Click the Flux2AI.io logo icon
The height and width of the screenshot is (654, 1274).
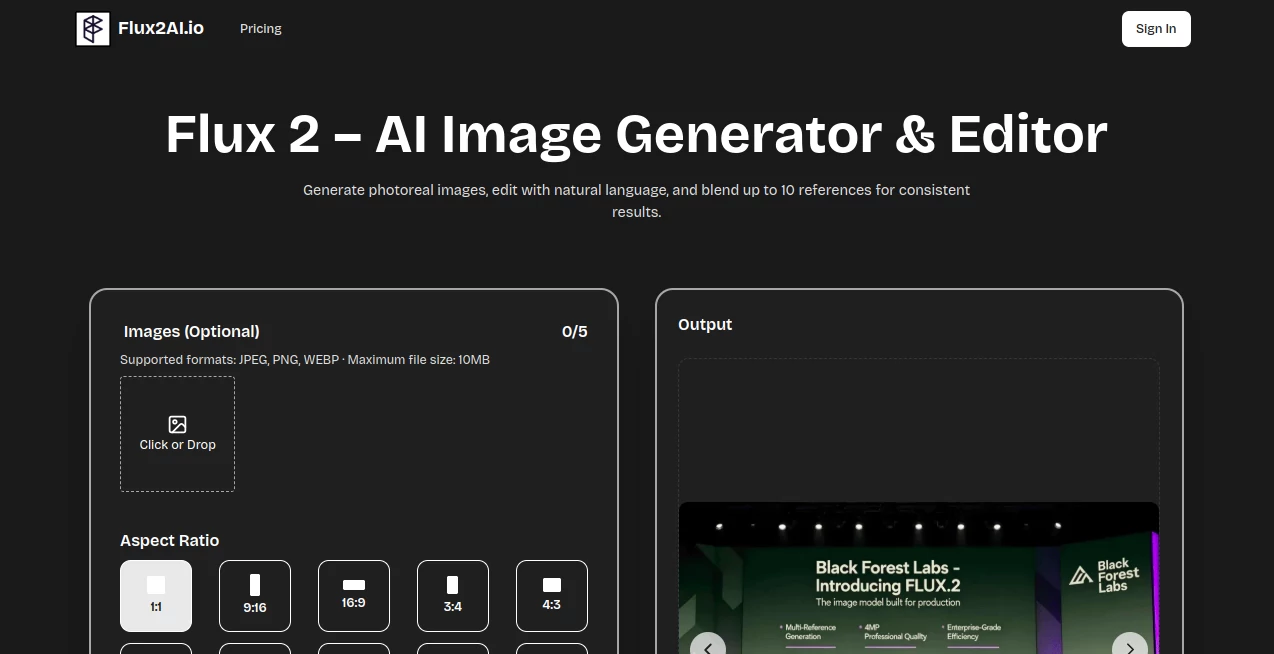(x=92, y=28)
